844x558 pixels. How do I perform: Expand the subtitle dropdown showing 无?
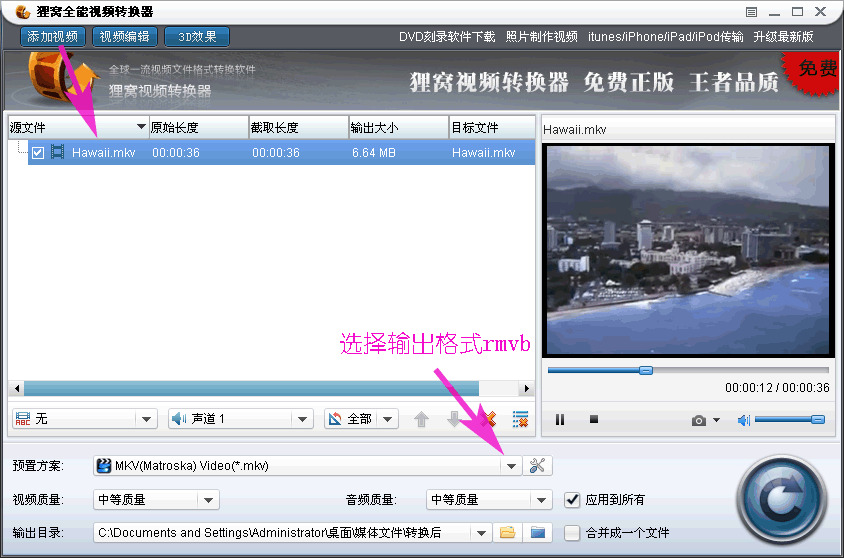point(146,419)
